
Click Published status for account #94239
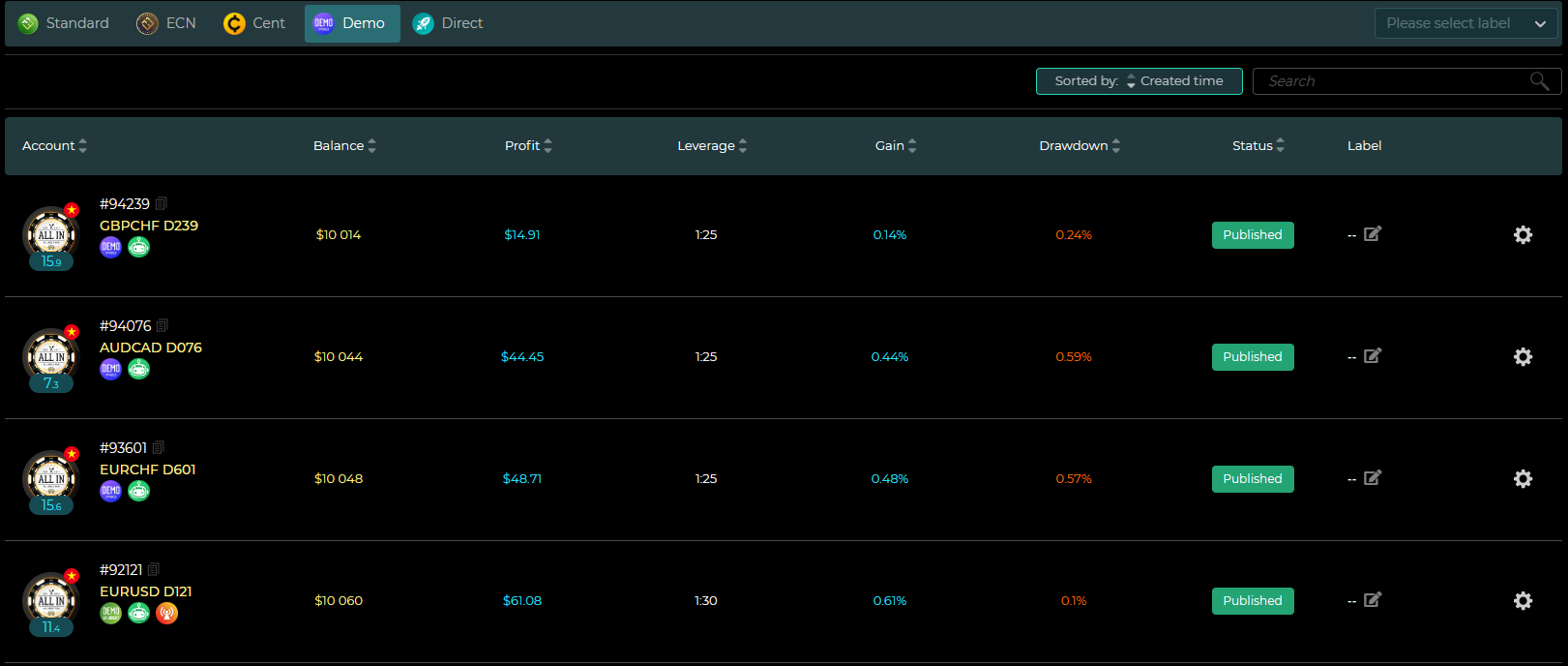1253,235
